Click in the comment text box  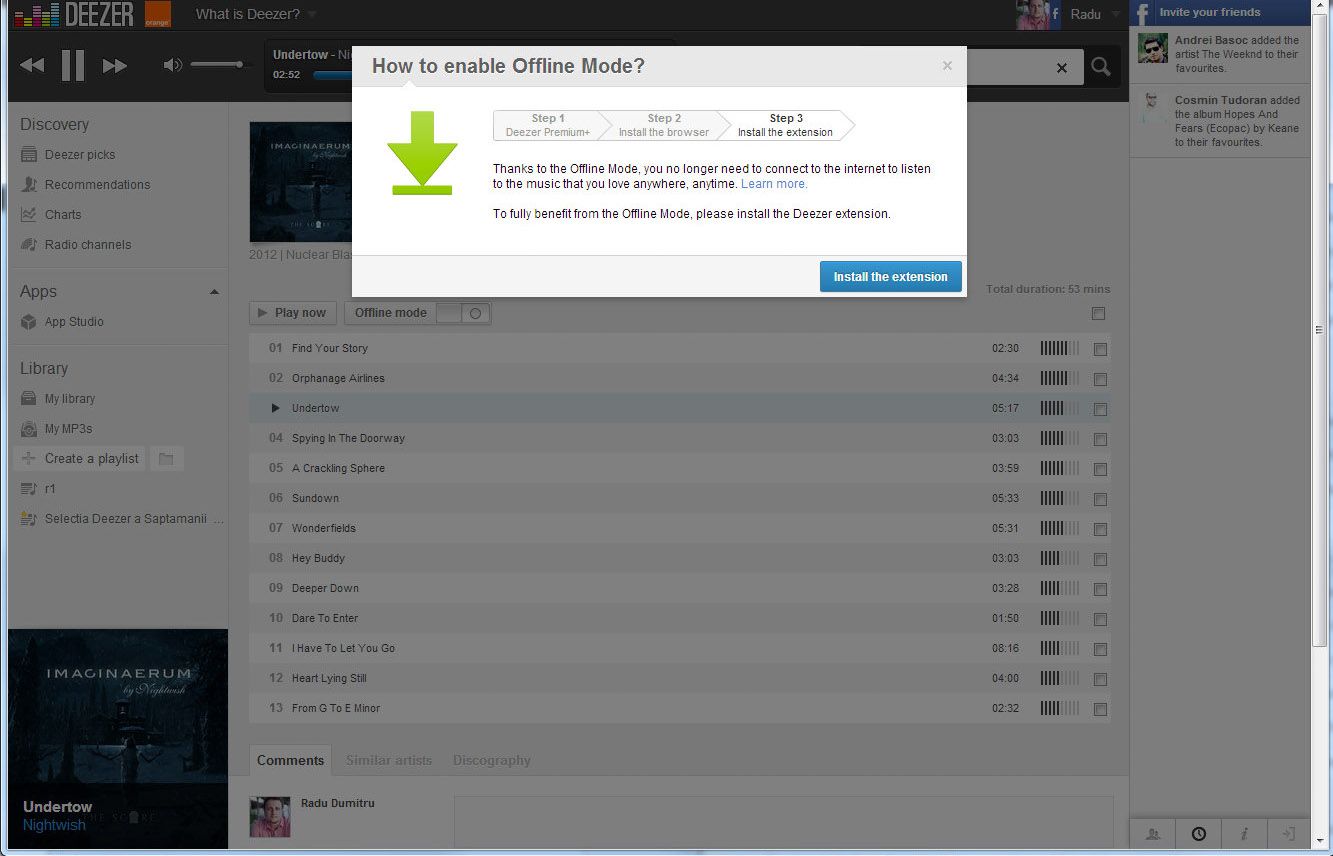coord(783,822)
